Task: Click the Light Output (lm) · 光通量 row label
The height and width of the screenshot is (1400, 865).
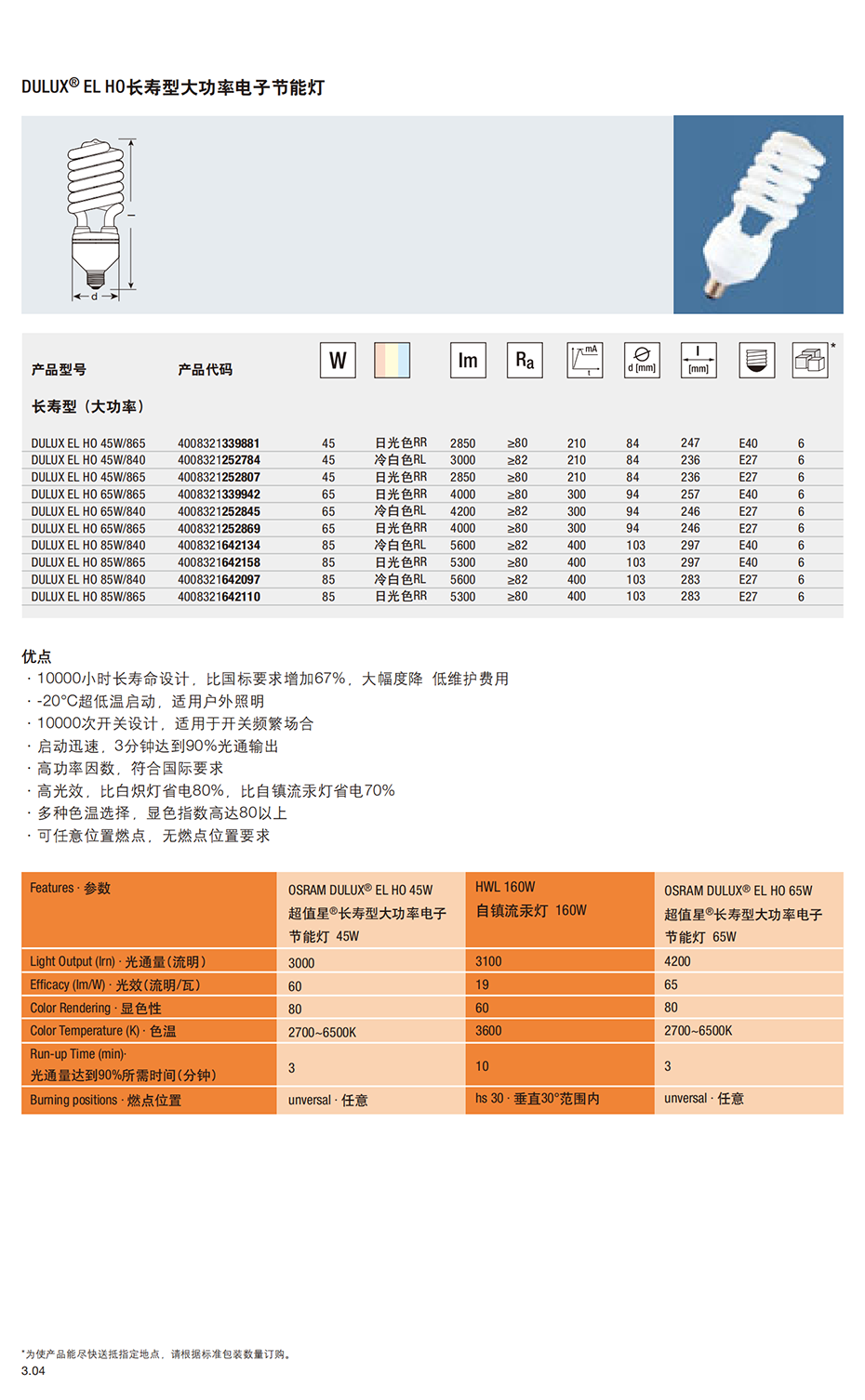Action: click(x=118, y=962)
